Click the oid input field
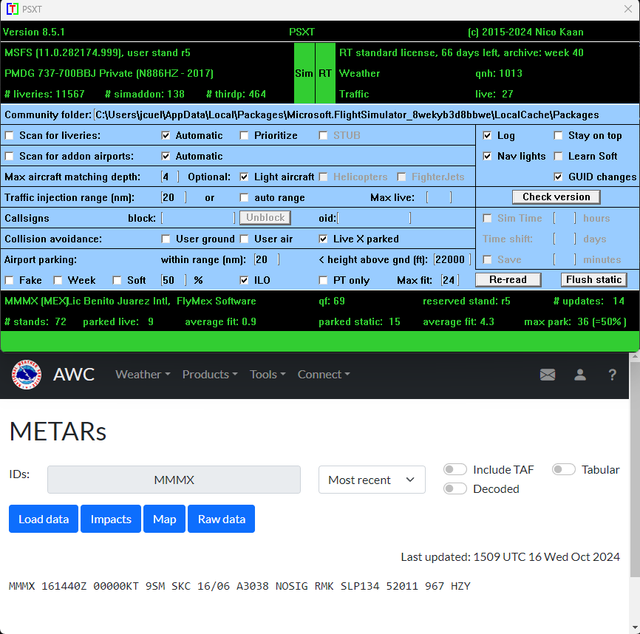640x634 pixels. pos(374,218)
